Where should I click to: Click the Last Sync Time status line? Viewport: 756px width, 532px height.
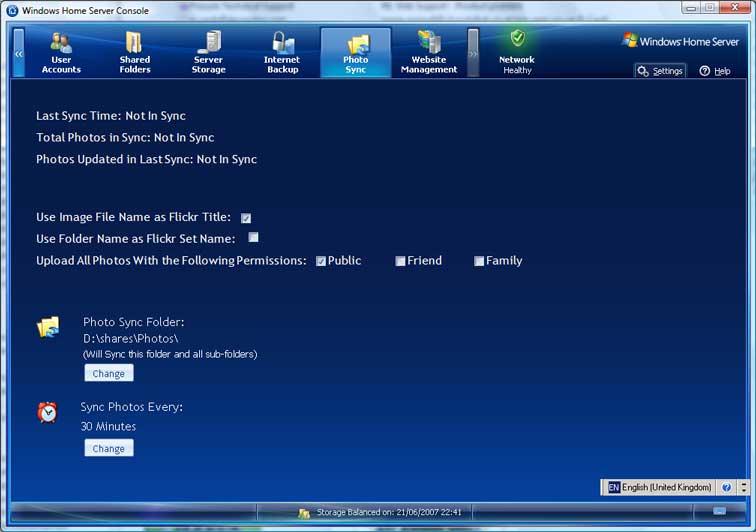coord(111,116)
